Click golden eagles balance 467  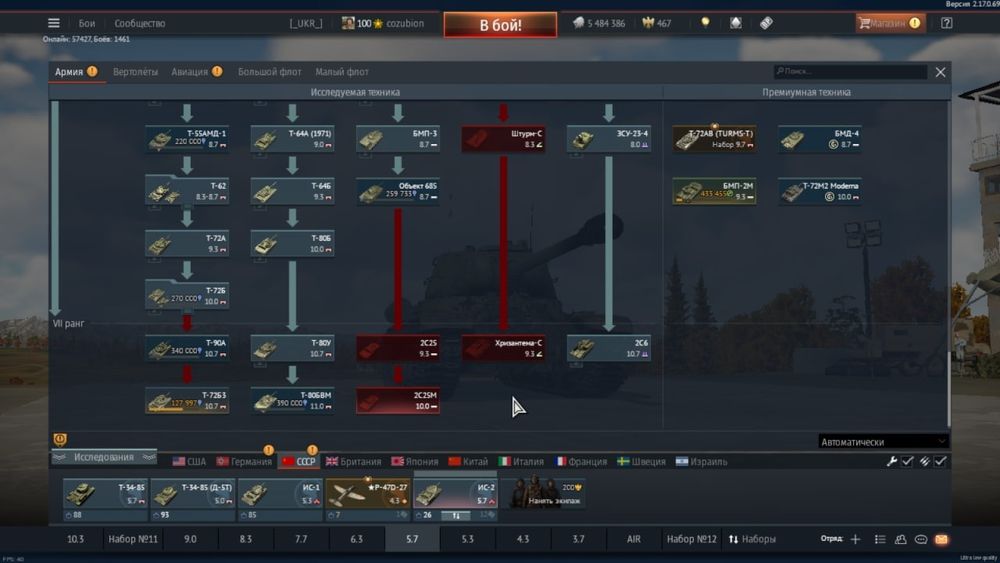pyautogui.click(x=657, y=24)
